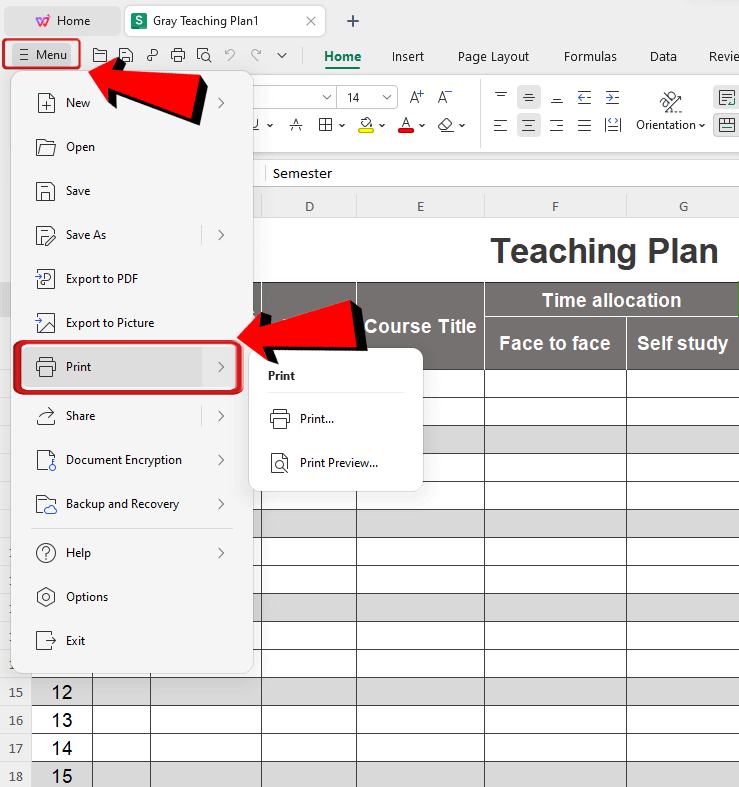The width and height of the screenshot is (739, 787).
Task: Expand the clear formatting dropdown arrow
Action: tap(462, 125)
